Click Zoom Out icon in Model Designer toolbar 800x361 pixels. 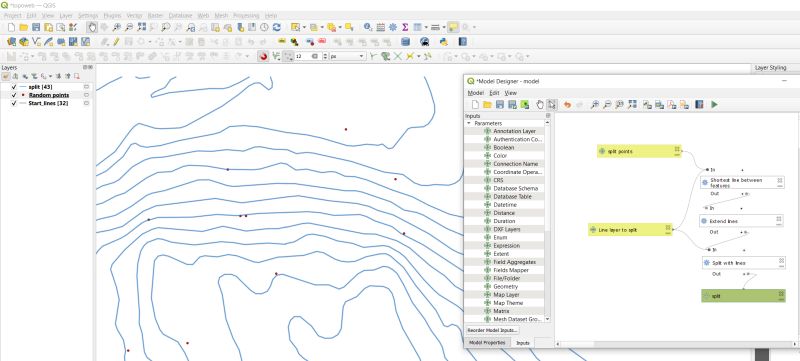coord(607,105)
